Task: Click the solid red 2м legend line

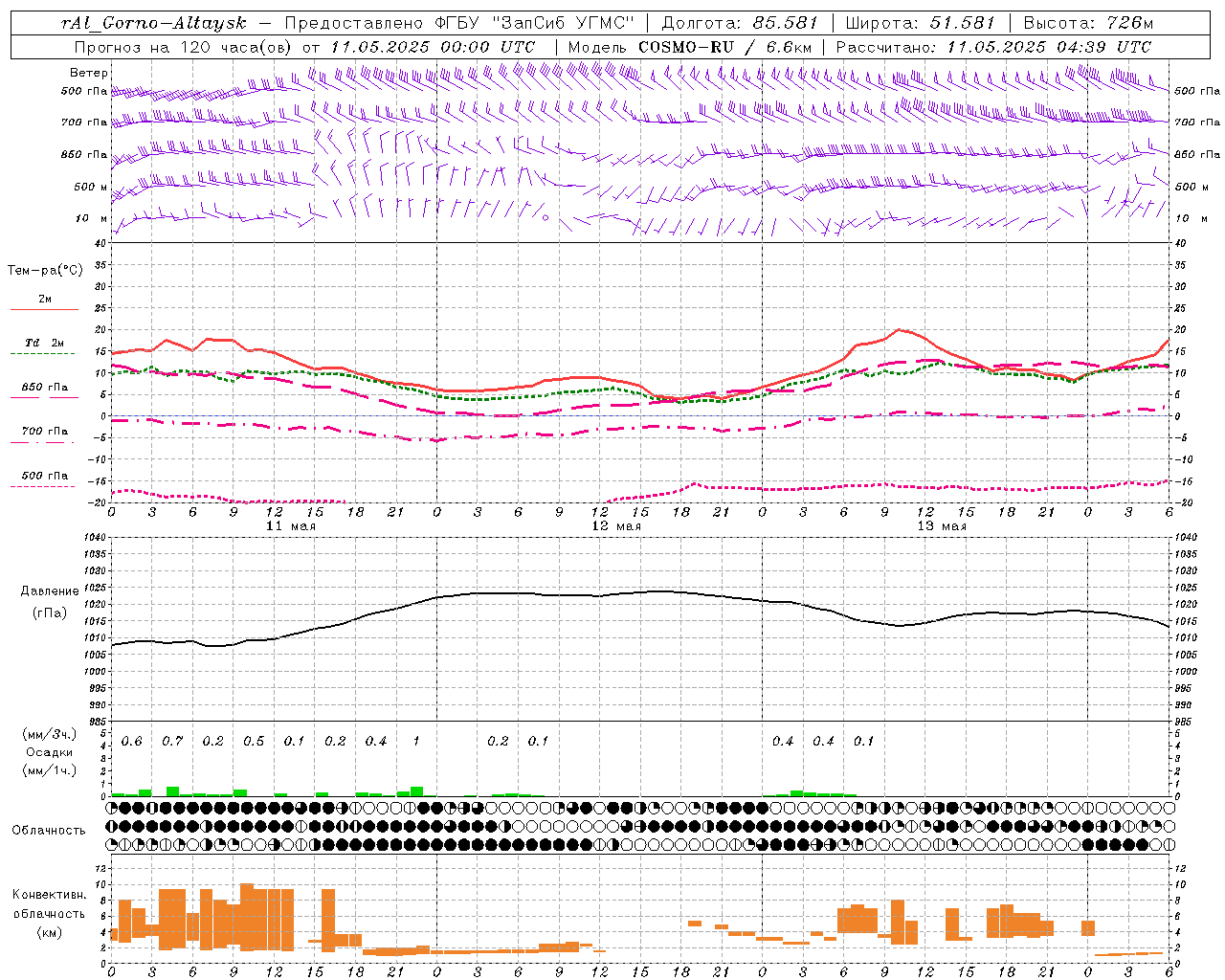Action: [44, 309]
